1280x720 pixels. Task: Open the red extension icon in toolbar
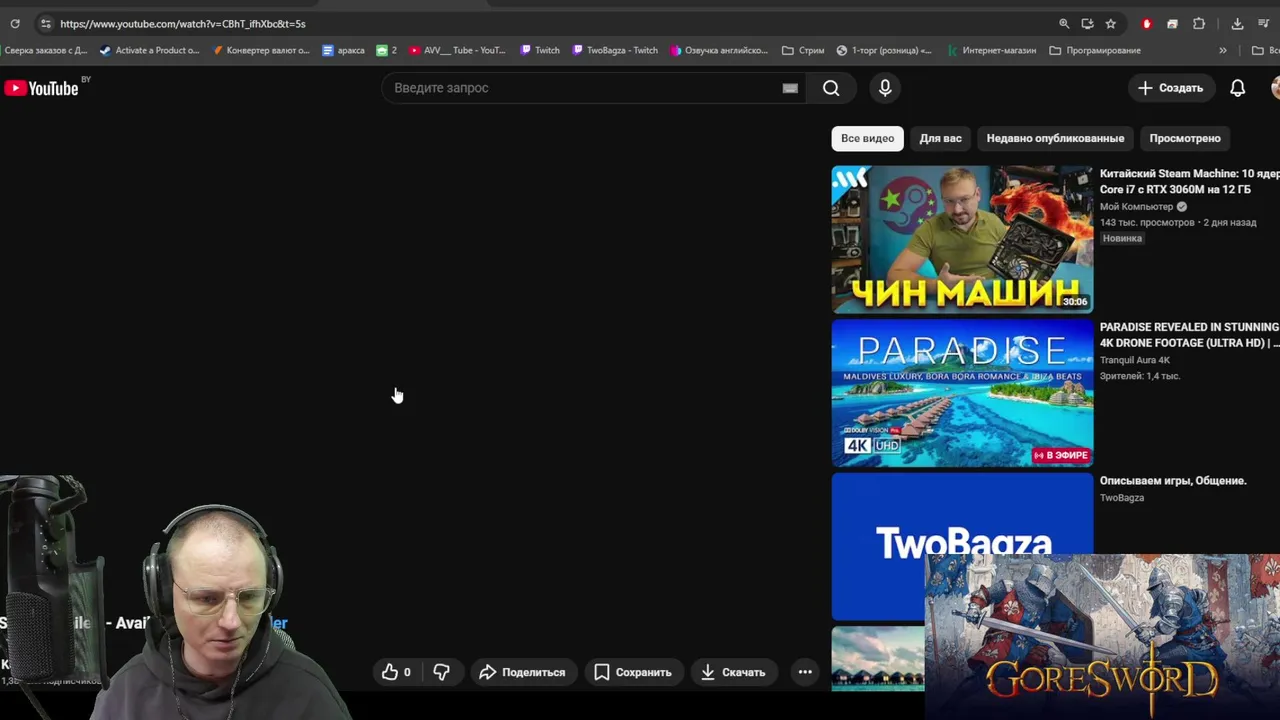[1147, 23]
